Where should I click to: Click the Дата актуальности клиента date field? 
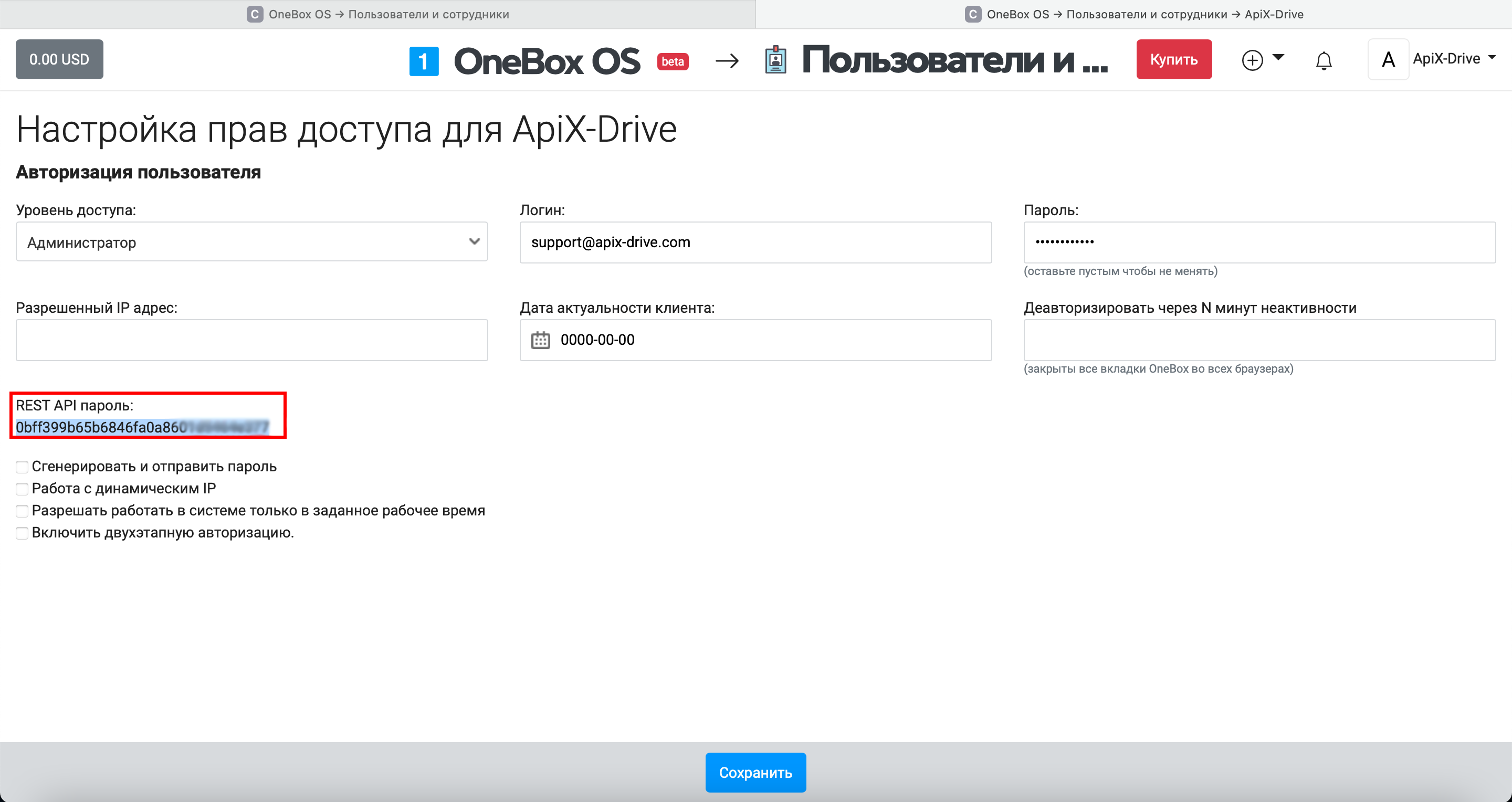click(755, 340)
